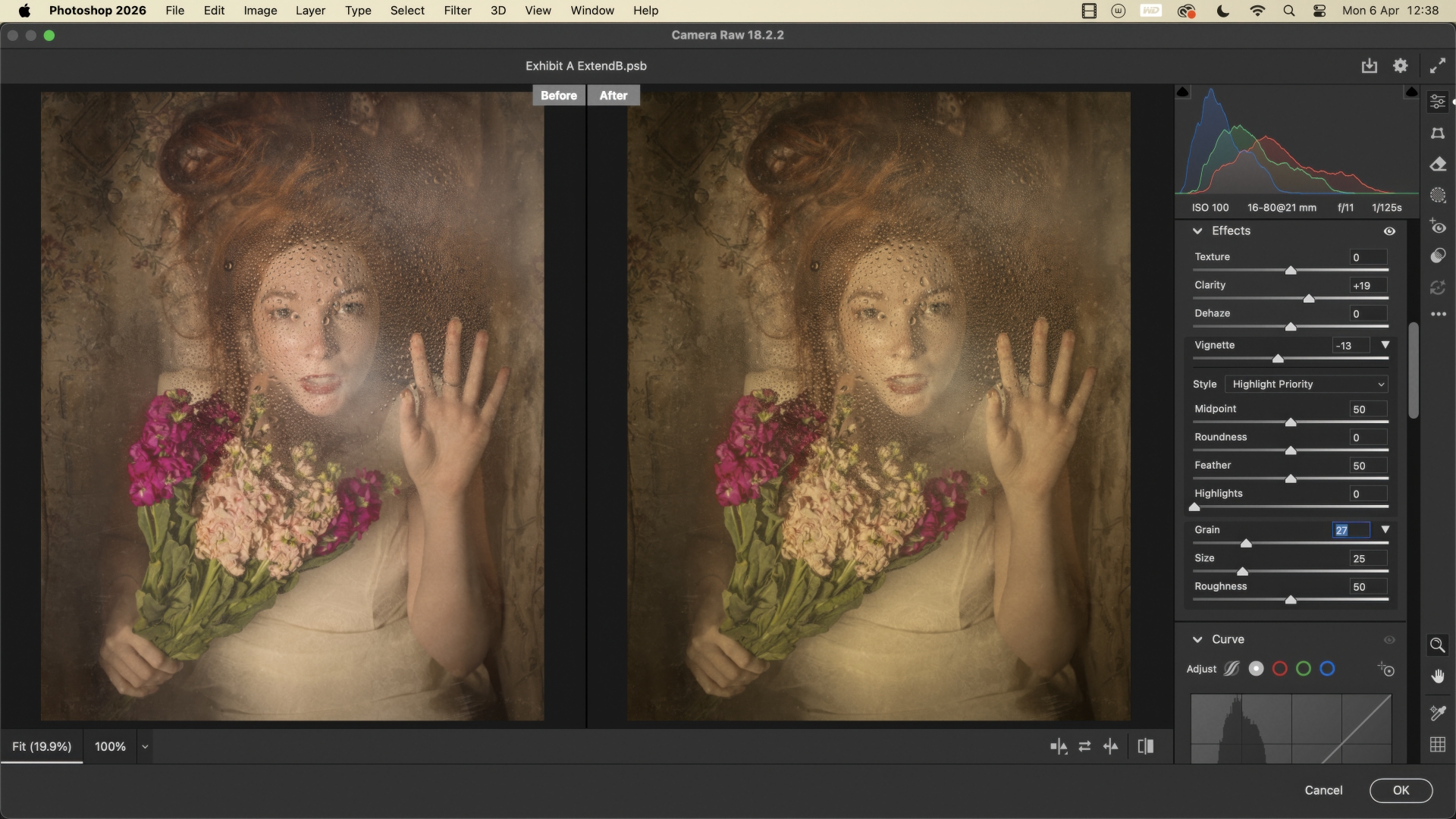Select the blue channel curve

(x=1327, y=669)
